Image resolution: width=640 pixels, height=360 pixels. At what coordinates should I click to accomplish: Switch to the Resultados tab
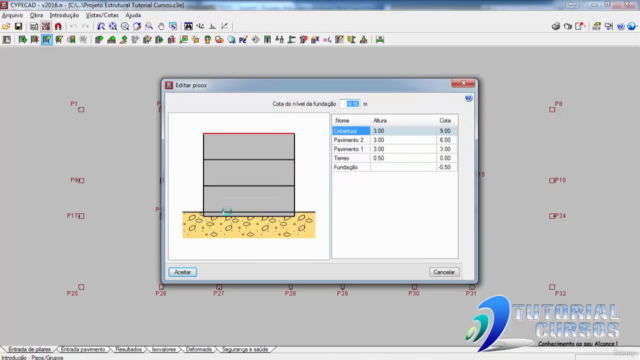point(128,349)
